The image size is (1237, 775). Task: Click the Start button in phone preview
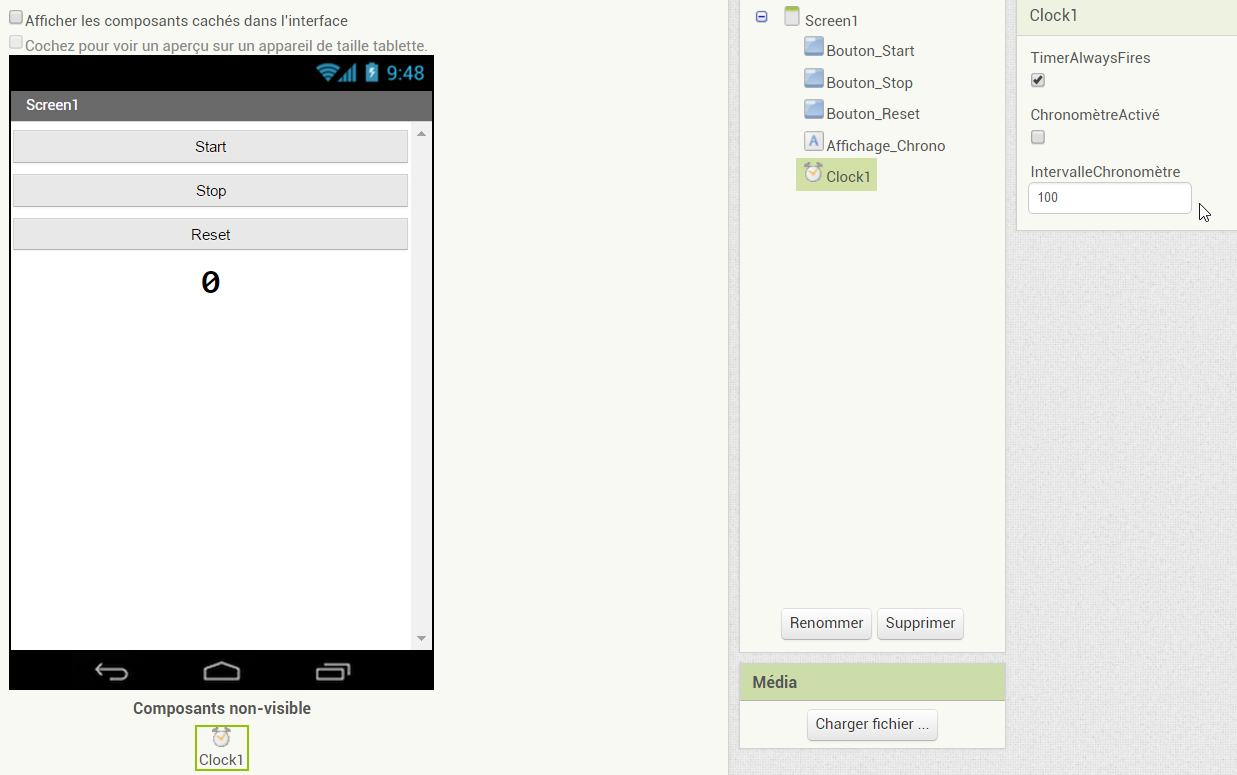click(x=210, y=147)
